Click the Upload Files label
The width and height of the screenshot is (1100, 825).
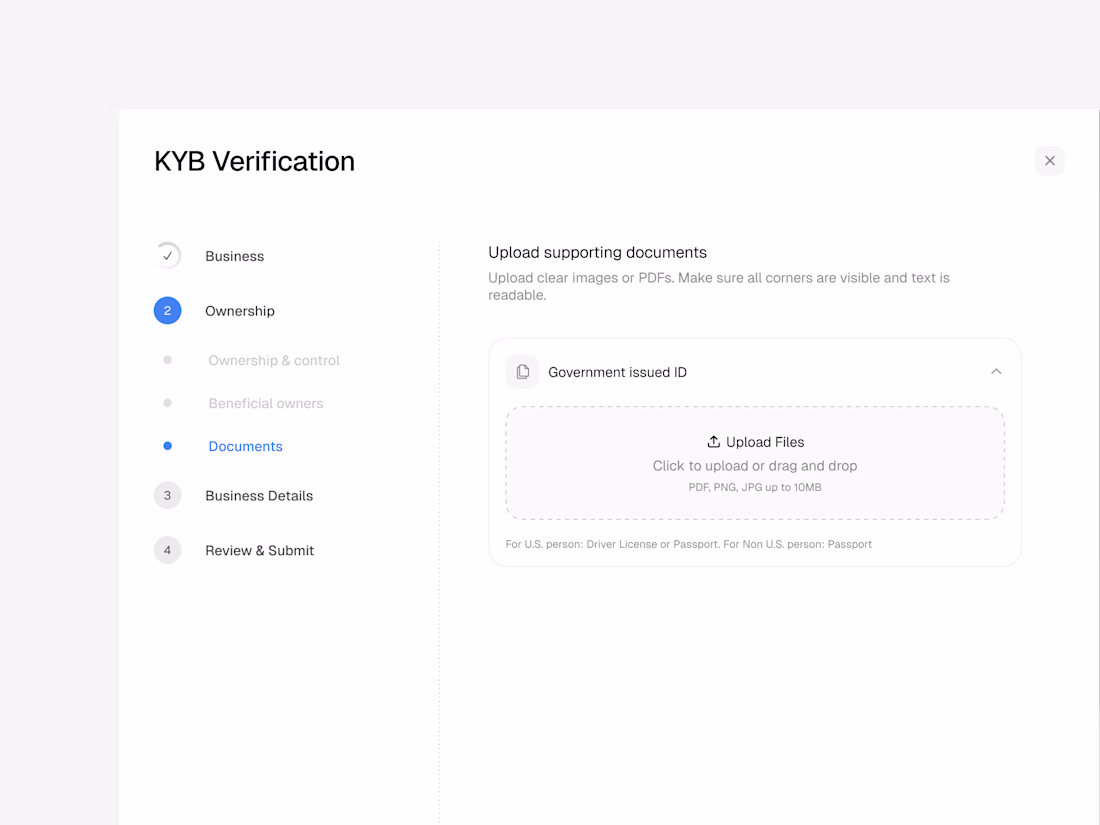point(765,442)
